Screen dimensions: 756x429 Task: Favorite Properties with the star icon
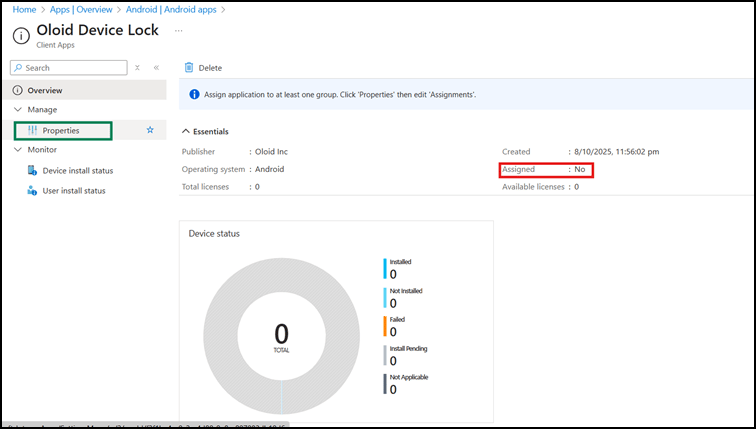pyautogui.click(x=150, y=130)
